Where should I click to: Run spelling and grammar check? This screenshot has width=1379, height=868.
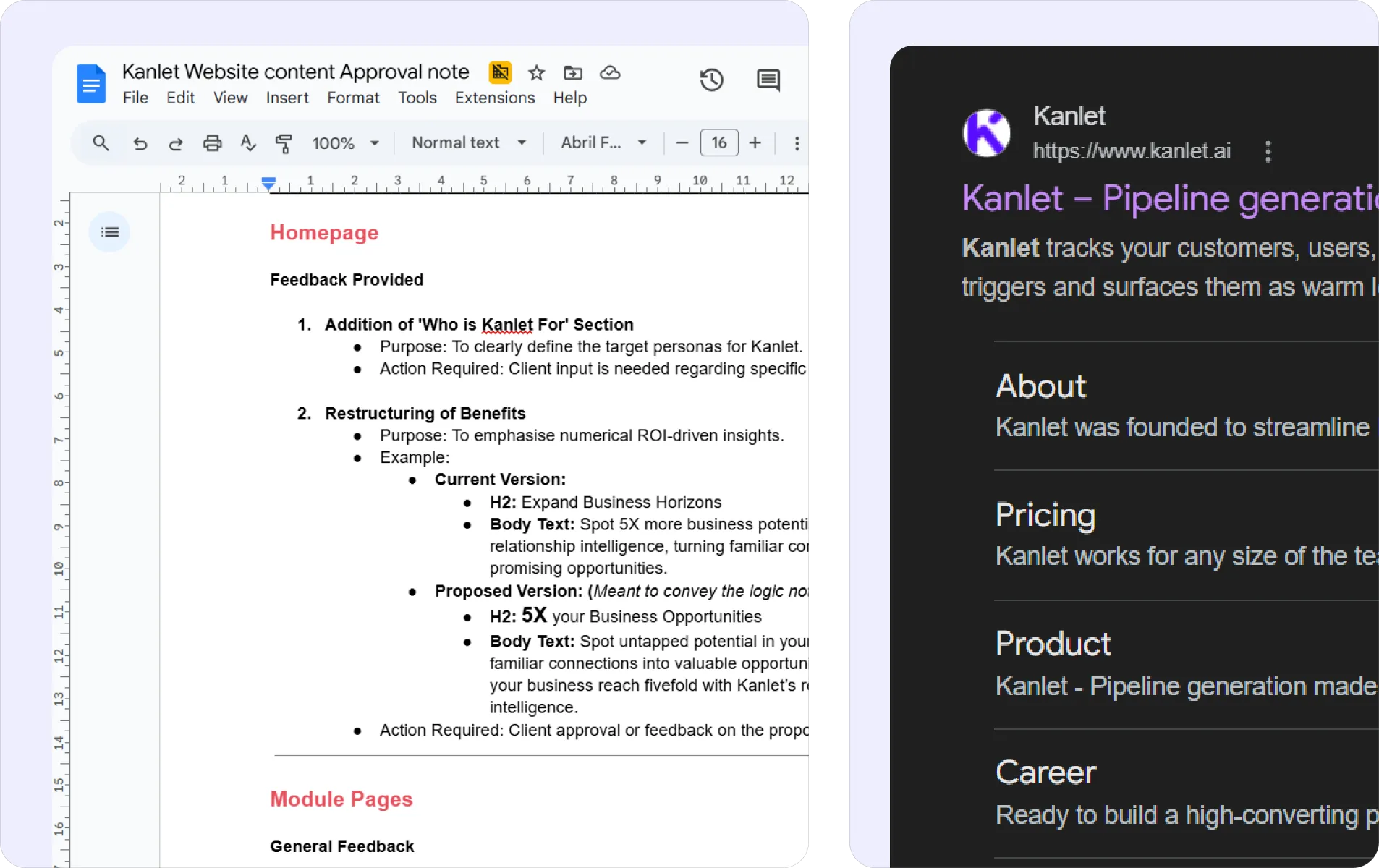[x=248, y=143]
